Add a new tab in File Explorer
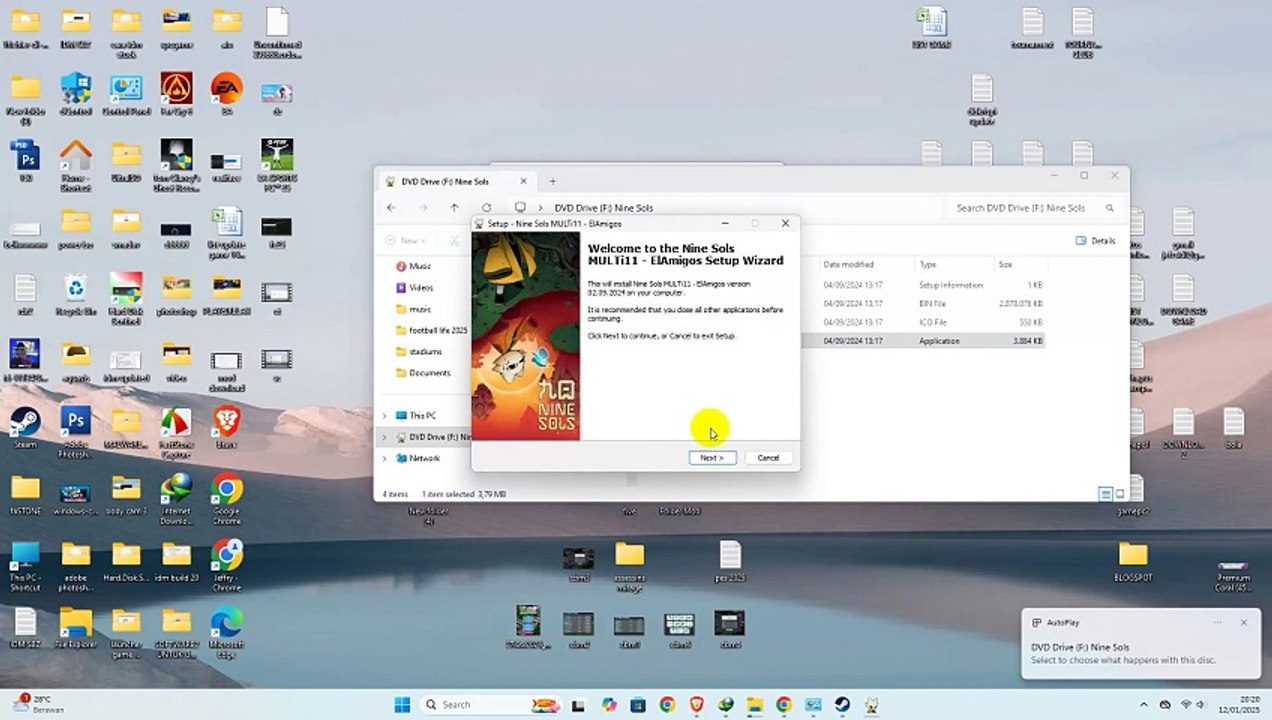 (552, 181)
